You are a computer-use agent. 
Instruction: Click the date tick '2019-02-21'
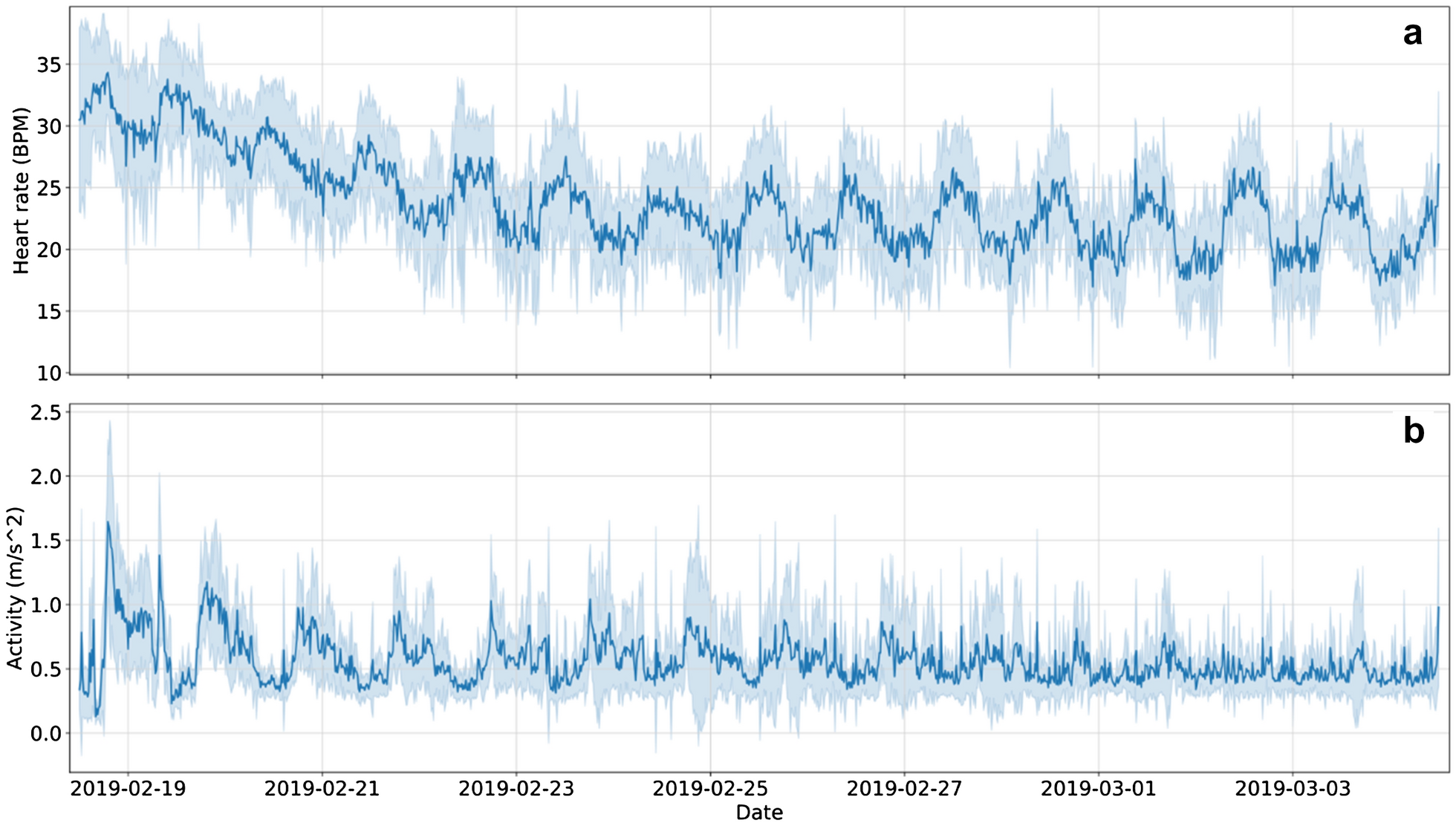pos(322,788)
